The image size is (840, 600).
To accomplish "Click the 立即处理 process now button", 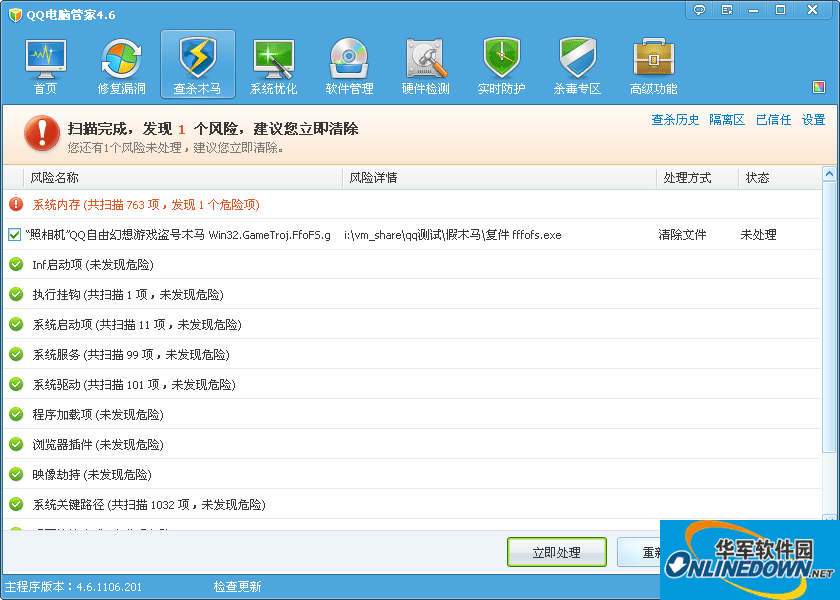I will pyautogui.click(x=557, y=551).
